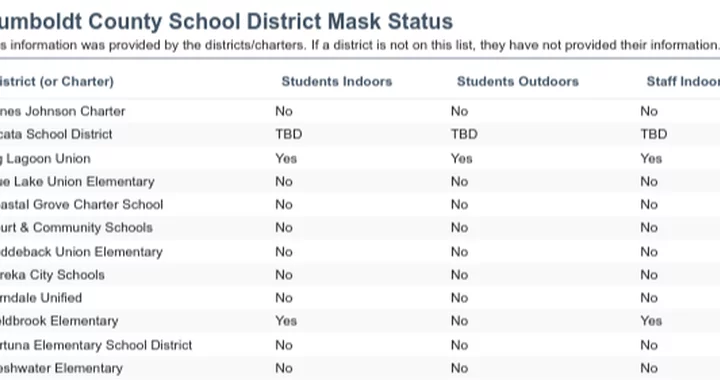Click the Staff Indoors column header
Viewport: 720px width, 380px height.
tap(683, 82)
